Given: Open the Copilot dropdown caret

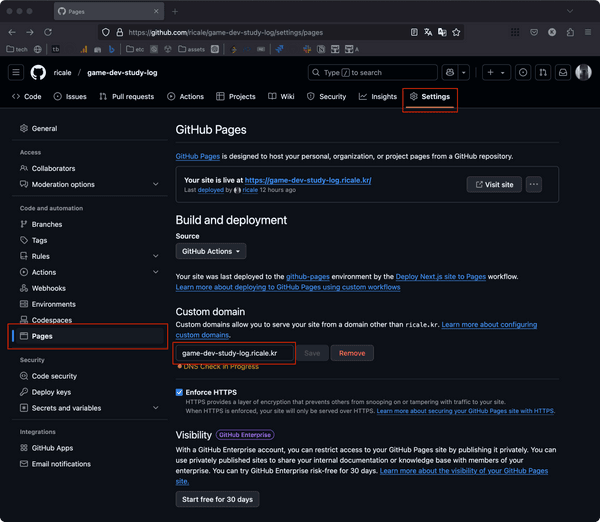Looking at the screenshot, I should click(x=464, y=72).
